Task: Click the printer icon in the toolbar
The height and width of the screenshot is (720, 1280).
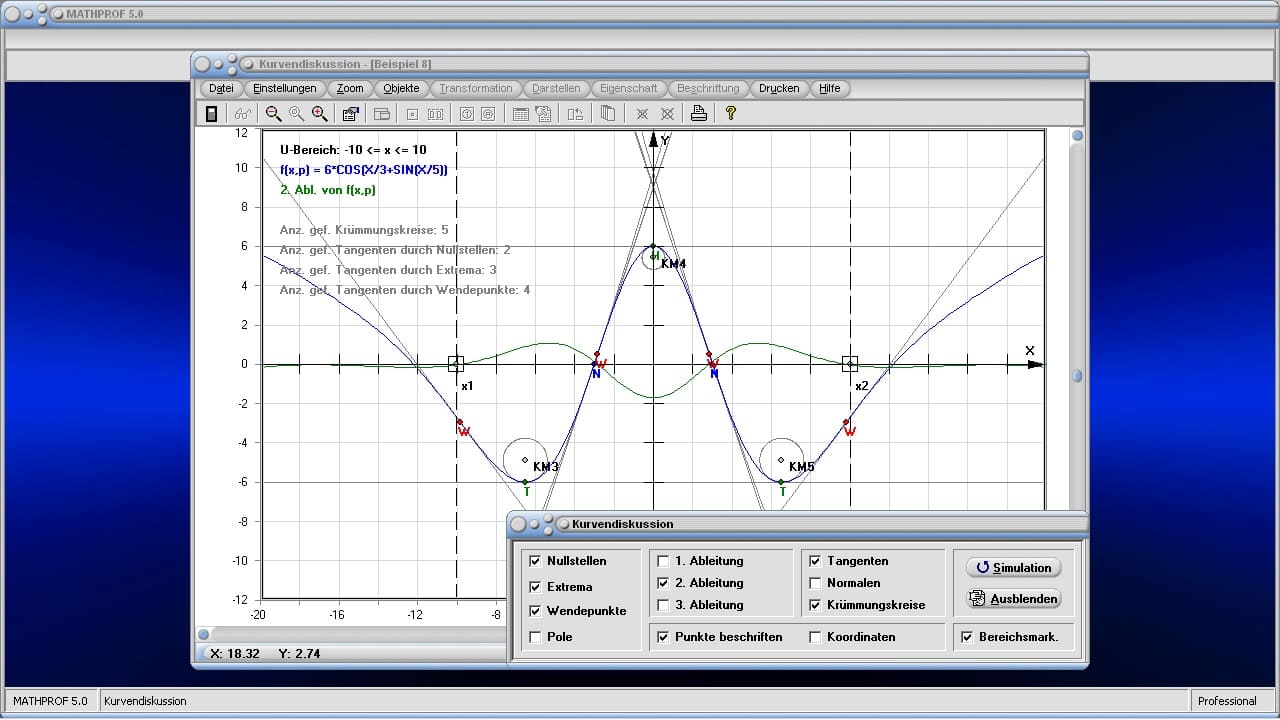Action: pyautogui.click(x=699, y=114)
